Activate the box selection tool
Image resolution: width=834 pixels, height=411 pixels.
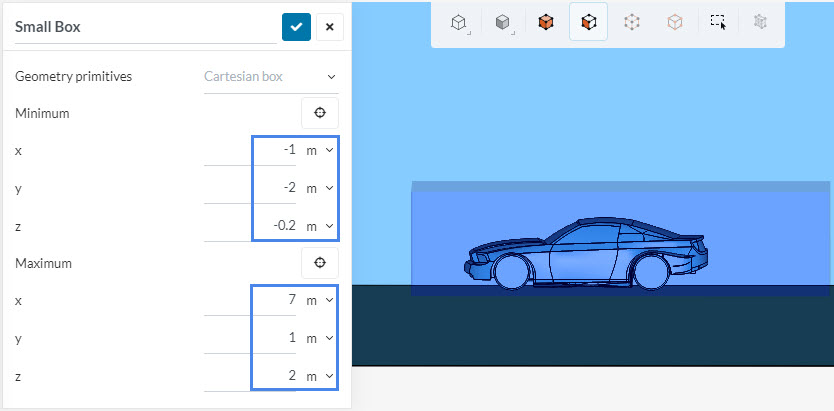[718, 22]
